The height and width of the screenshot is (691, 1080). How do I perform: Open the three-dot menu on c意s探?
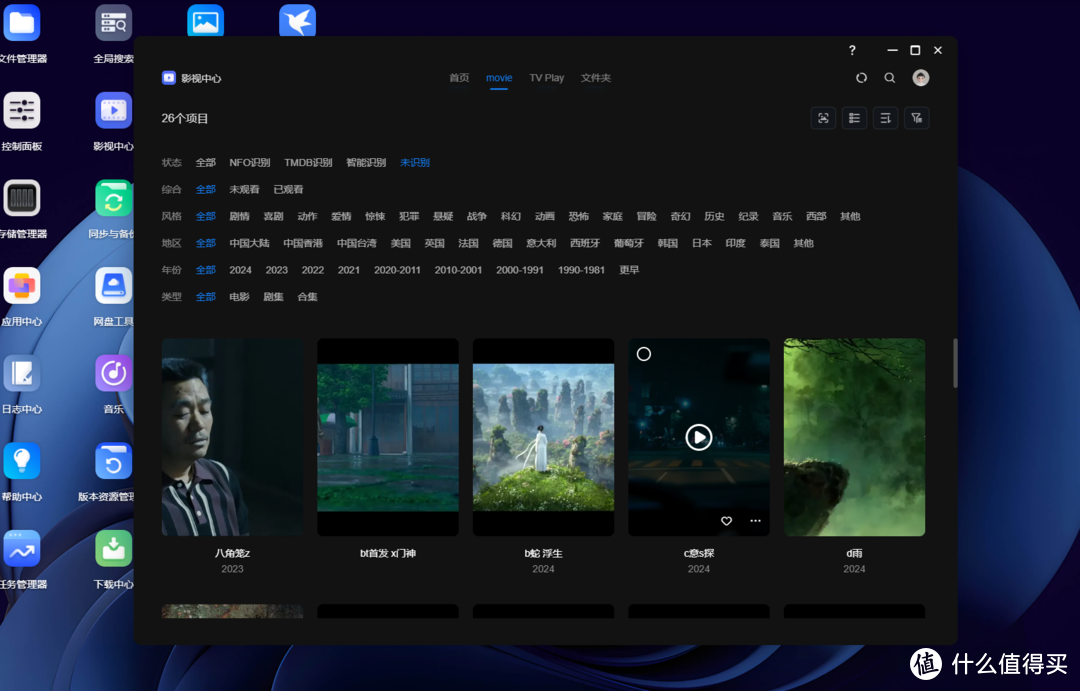755,521
